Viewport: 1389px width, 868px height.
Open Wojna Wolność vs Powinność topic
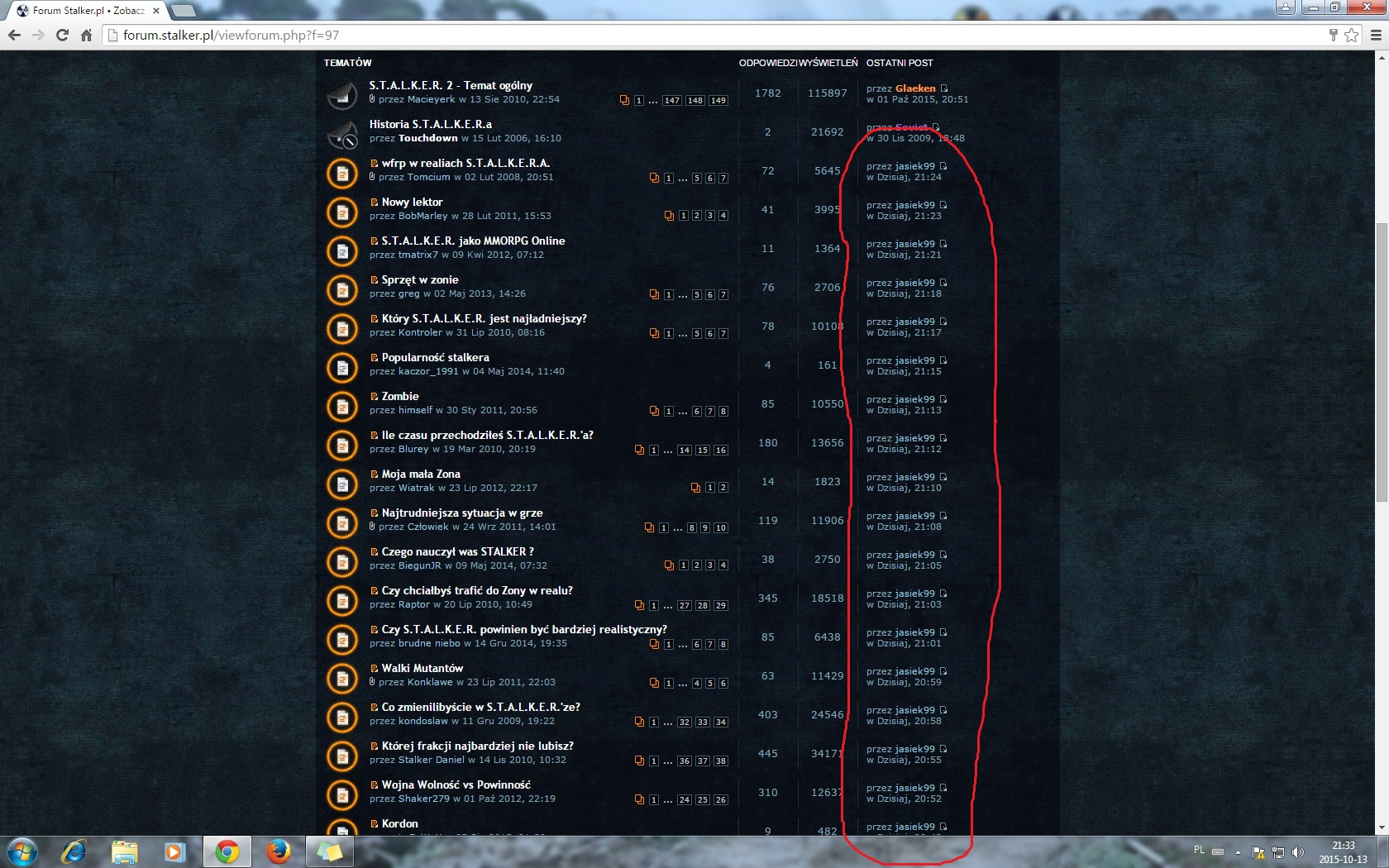(x=456, y=785)
